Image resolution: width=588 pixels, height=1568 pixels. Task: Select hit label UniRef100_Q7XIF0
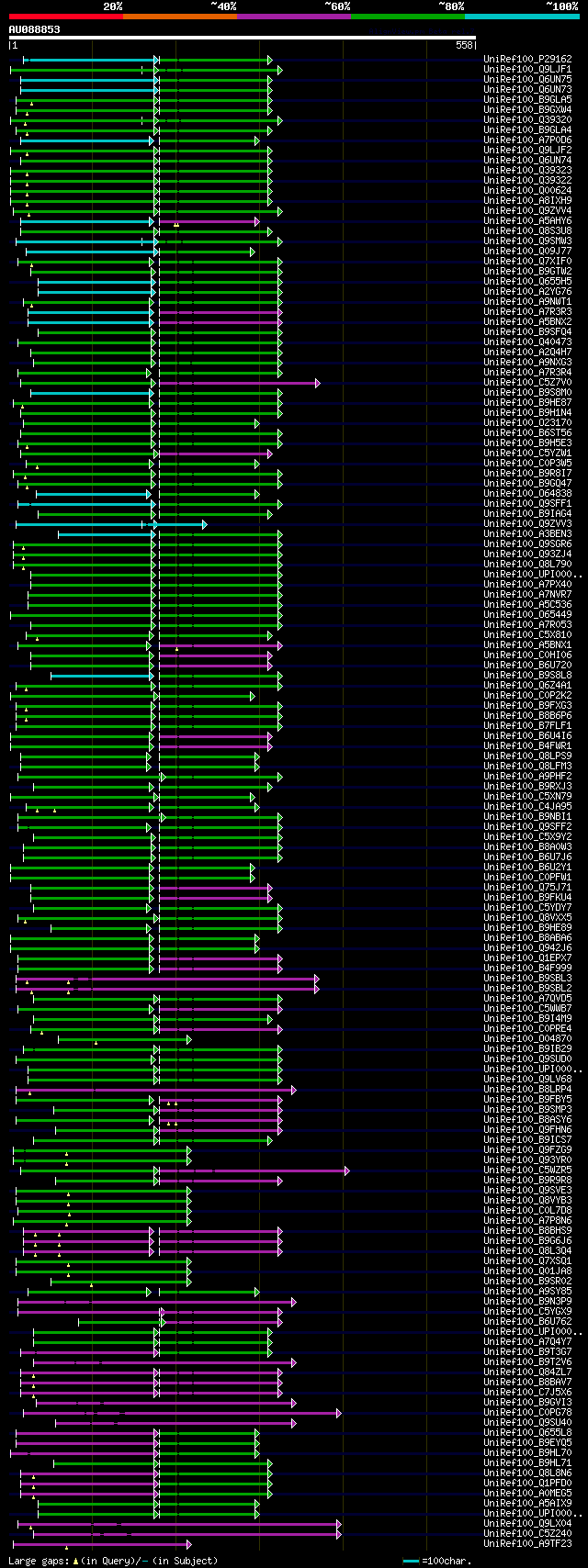(x=527, y=262)
